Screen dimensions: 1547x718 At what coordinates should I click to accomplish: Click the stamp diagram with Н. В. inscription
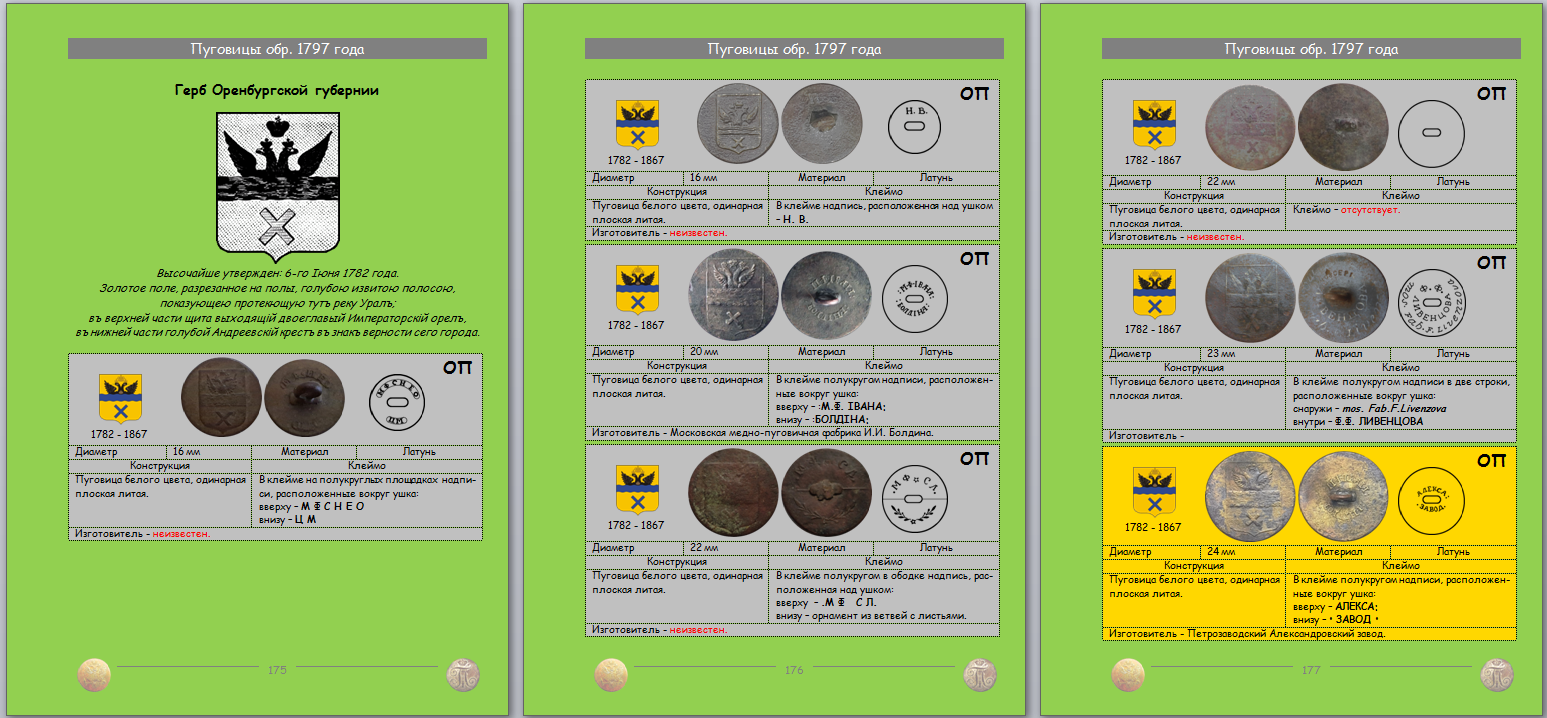(x=913, y=128)
